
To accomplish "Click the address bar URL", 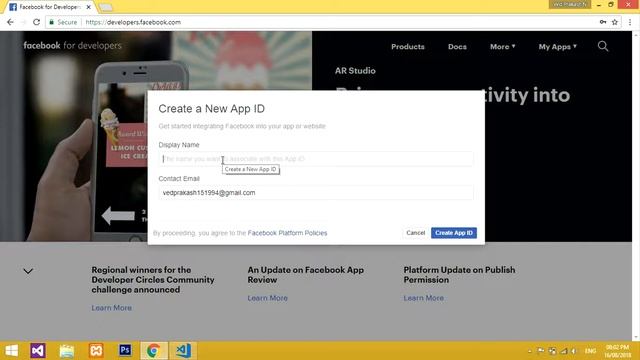I will (x=133, y=22).
